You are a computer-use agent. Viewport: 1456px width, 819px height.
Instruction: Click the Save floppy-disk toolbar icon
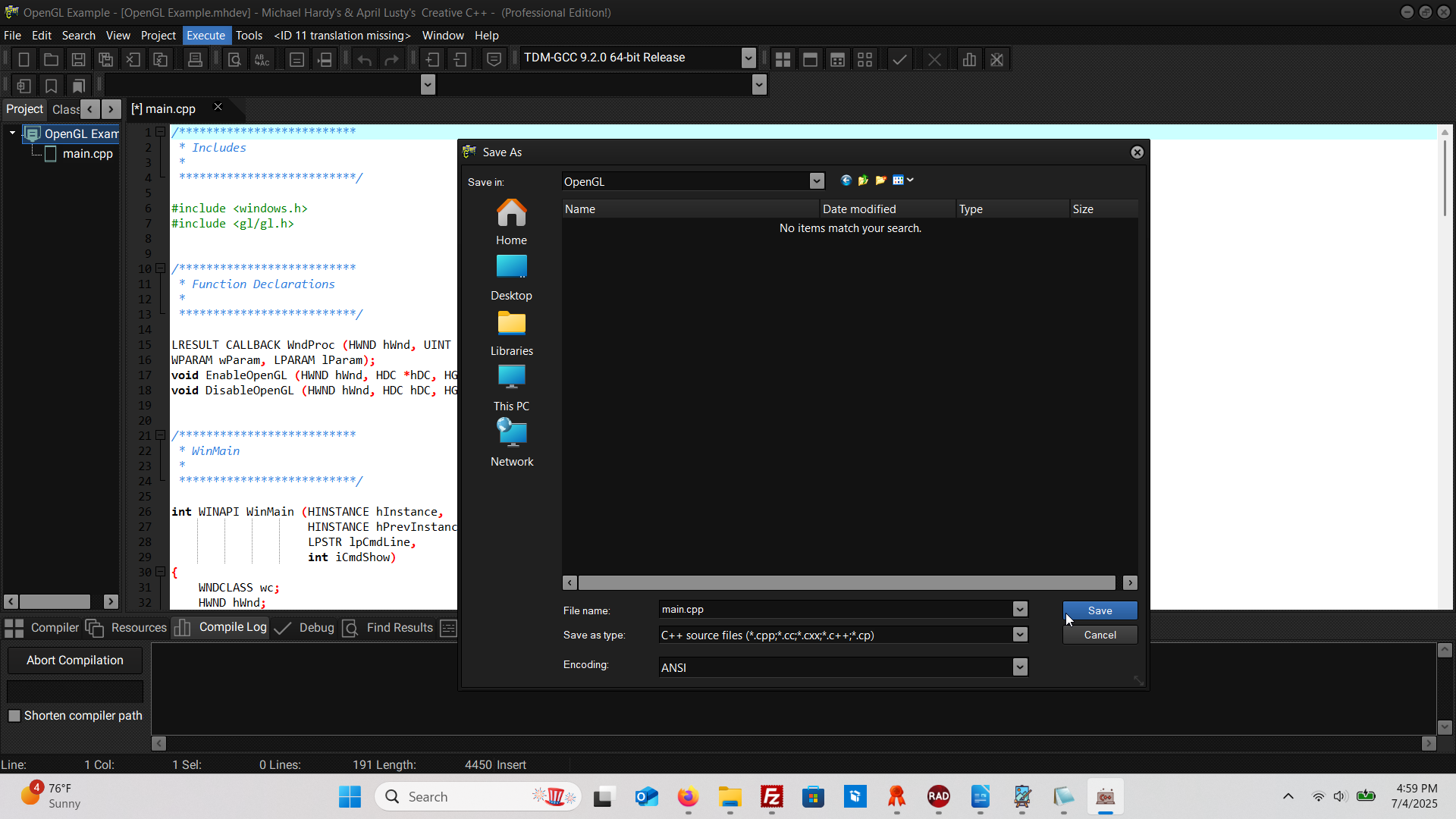pos(78,59)
